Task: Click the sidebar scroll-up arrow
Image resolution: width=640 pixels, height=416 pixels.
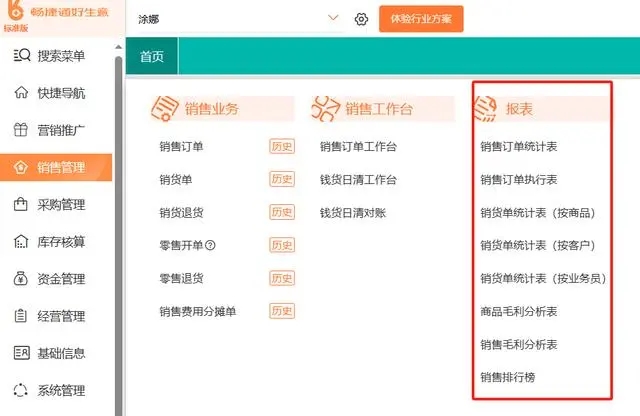Action: (118, 47)
